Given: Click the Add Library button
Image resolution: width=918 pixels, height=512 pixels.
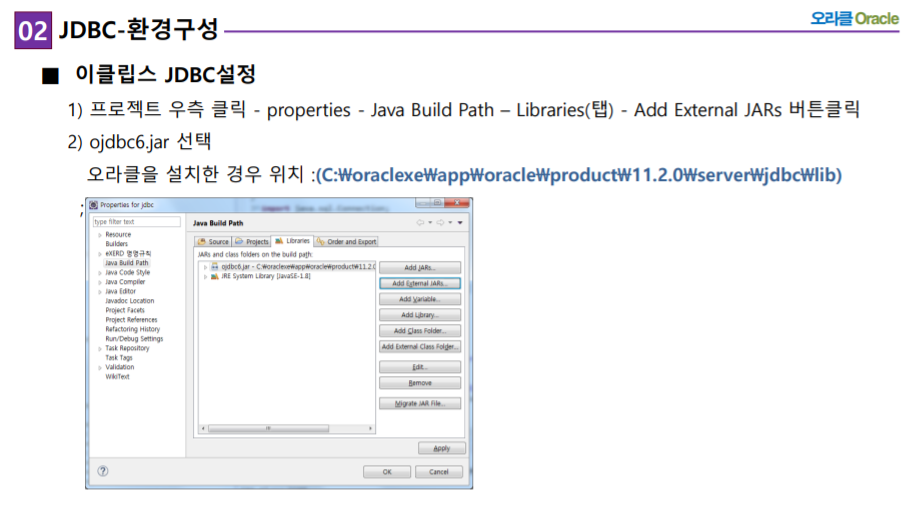Looking at the screenshot, I should (420, 315).
